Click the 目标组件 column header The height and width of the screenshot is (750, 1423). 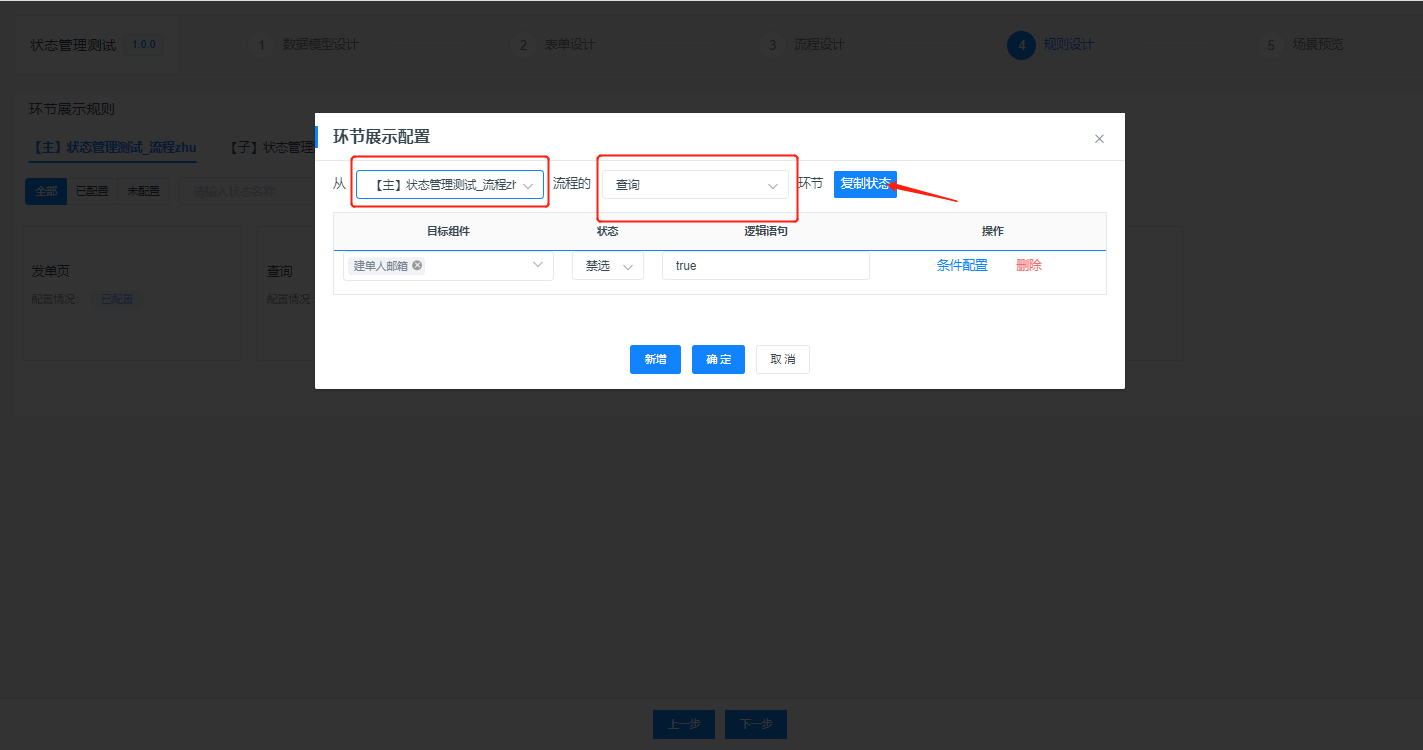coord(448,231)
